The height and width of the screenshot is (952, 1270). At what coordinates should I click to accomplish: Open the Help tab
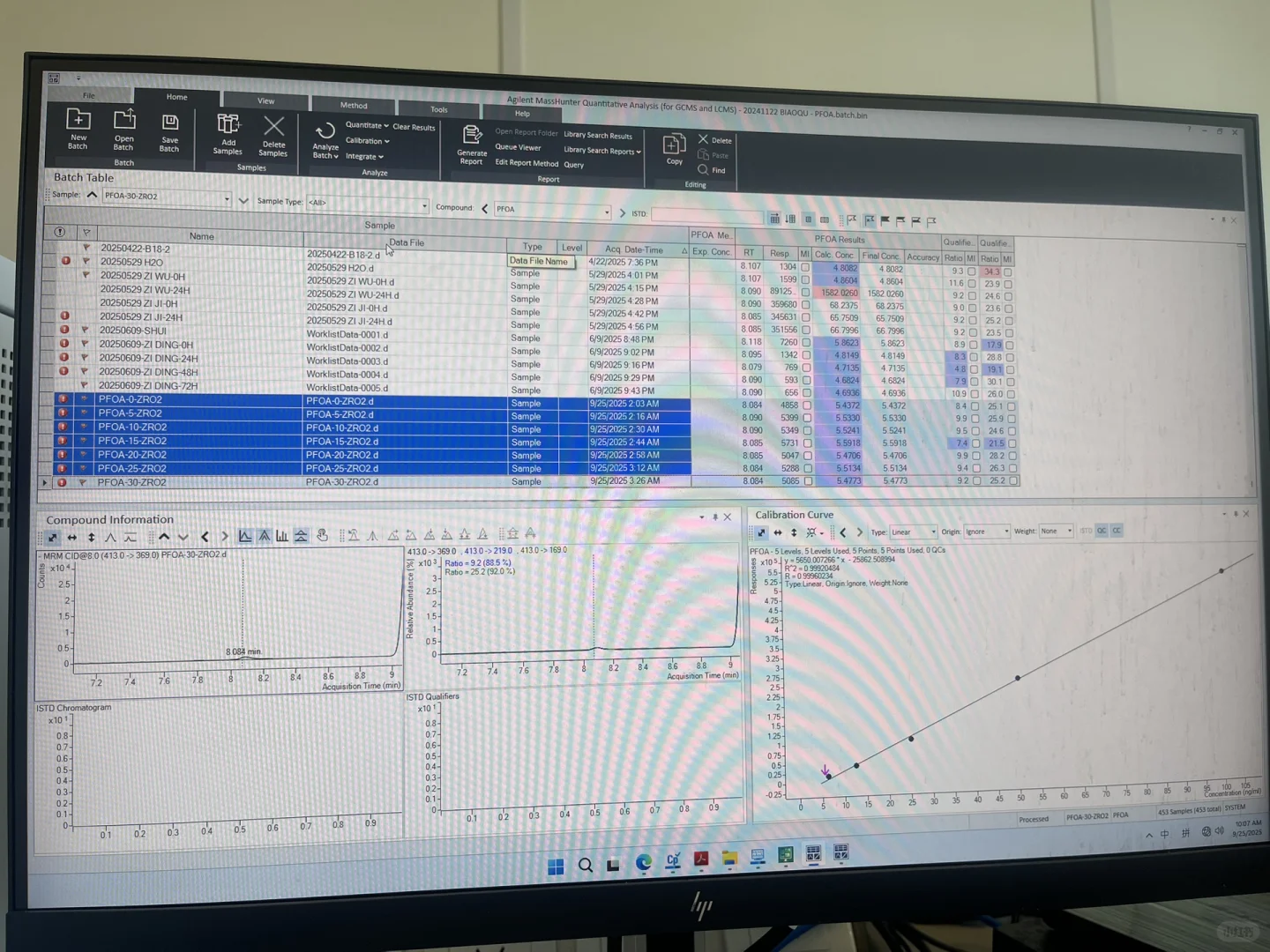point(522,114)
